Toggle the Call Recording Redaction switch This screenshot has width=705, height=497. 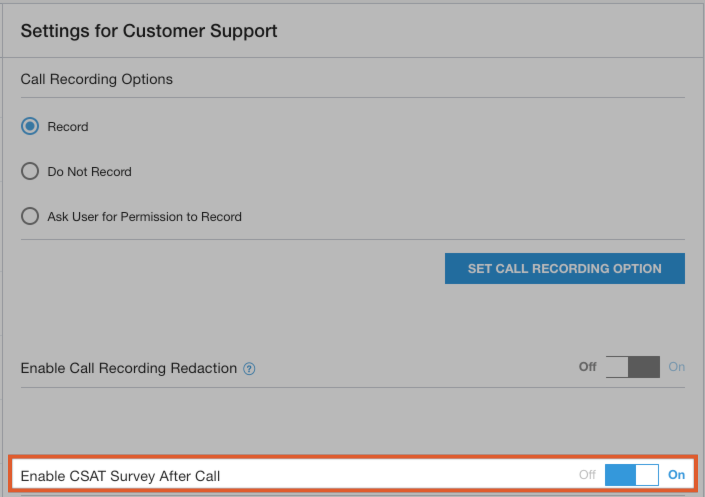click(632, 367)
